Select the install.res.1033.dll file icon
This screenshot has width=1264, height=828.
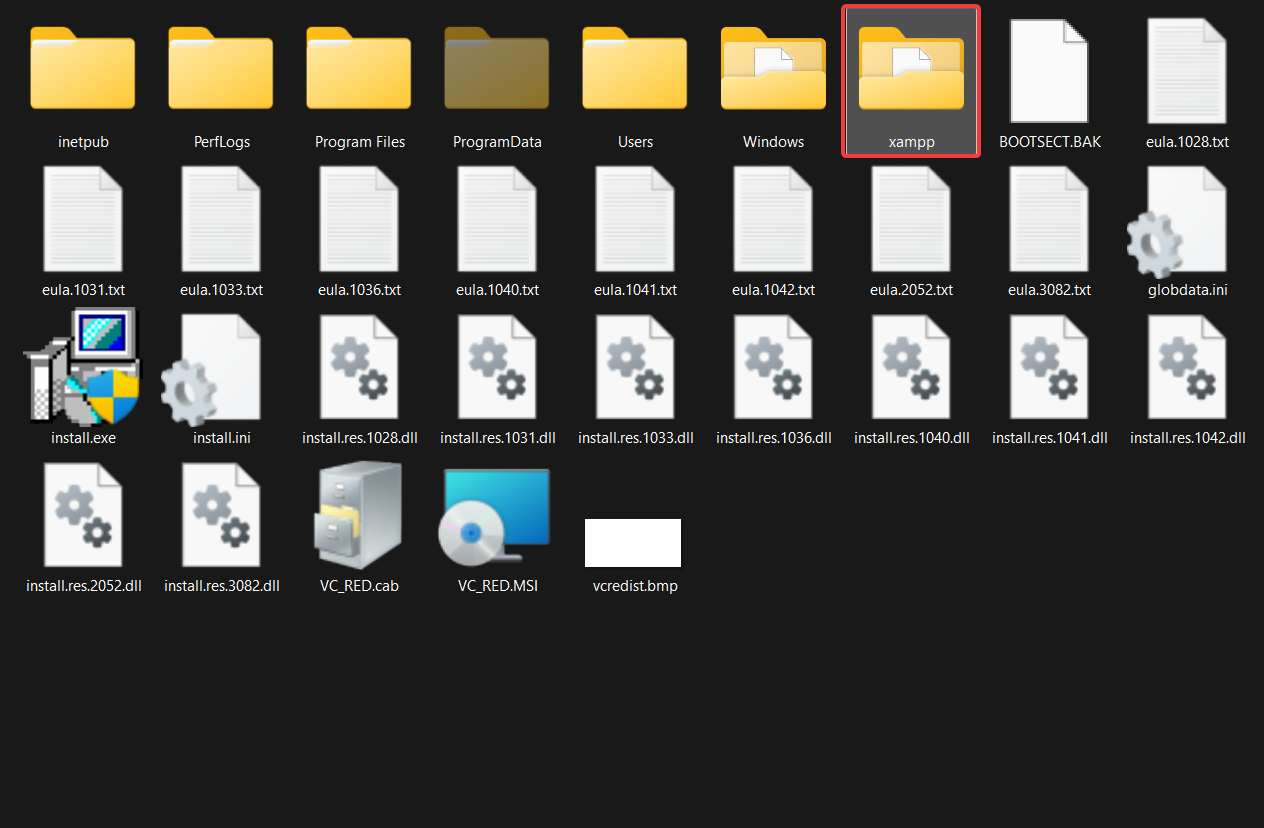635,366
